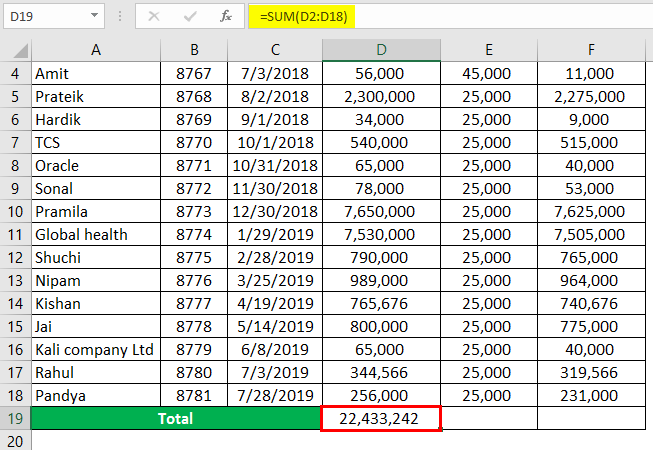Click the total cell 22,433,242
This screenshot has width=653, height=450.
[381, 418]
